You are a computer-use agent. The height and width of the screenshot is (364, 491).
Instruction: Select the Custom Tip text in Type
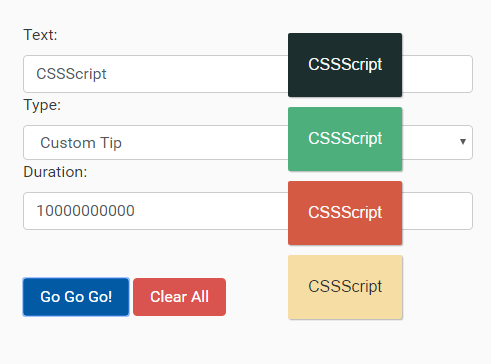click(x=81, y=143)
